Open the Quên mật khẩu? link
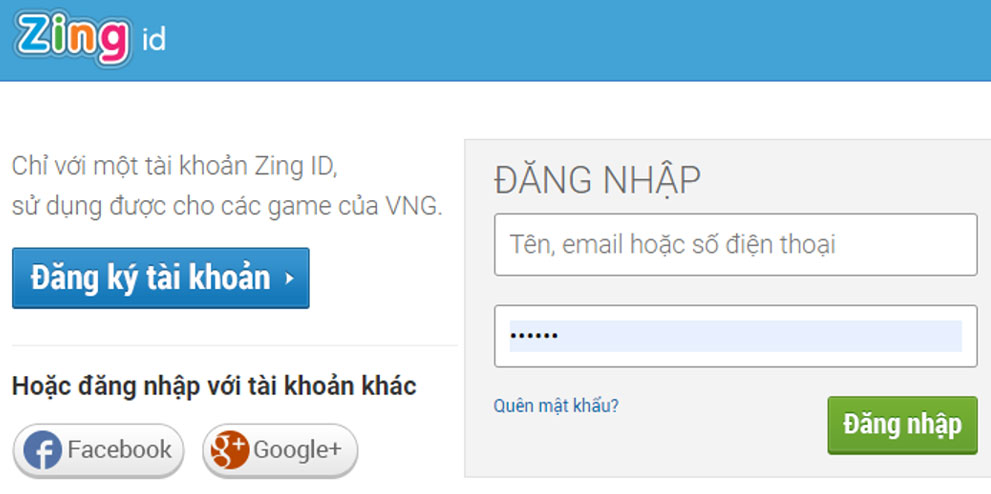Image resolution: width=991 pixels, height=494 pixels. pos(556,406)
